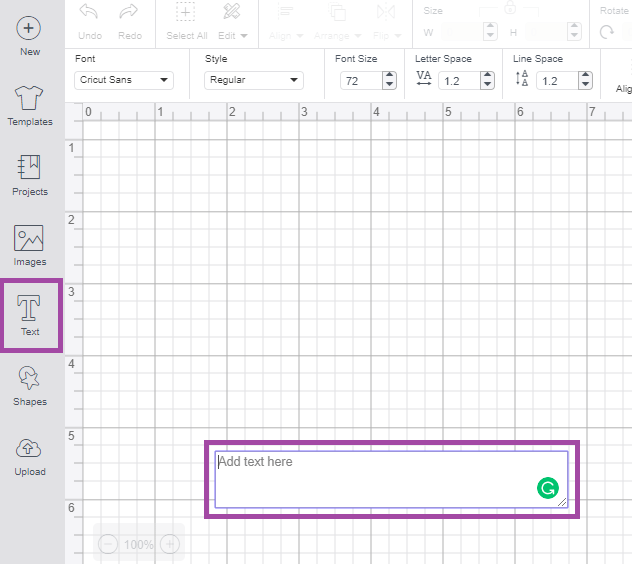Increase Font Size with the up arrow
632x564 pixels.
click(389, 76)
